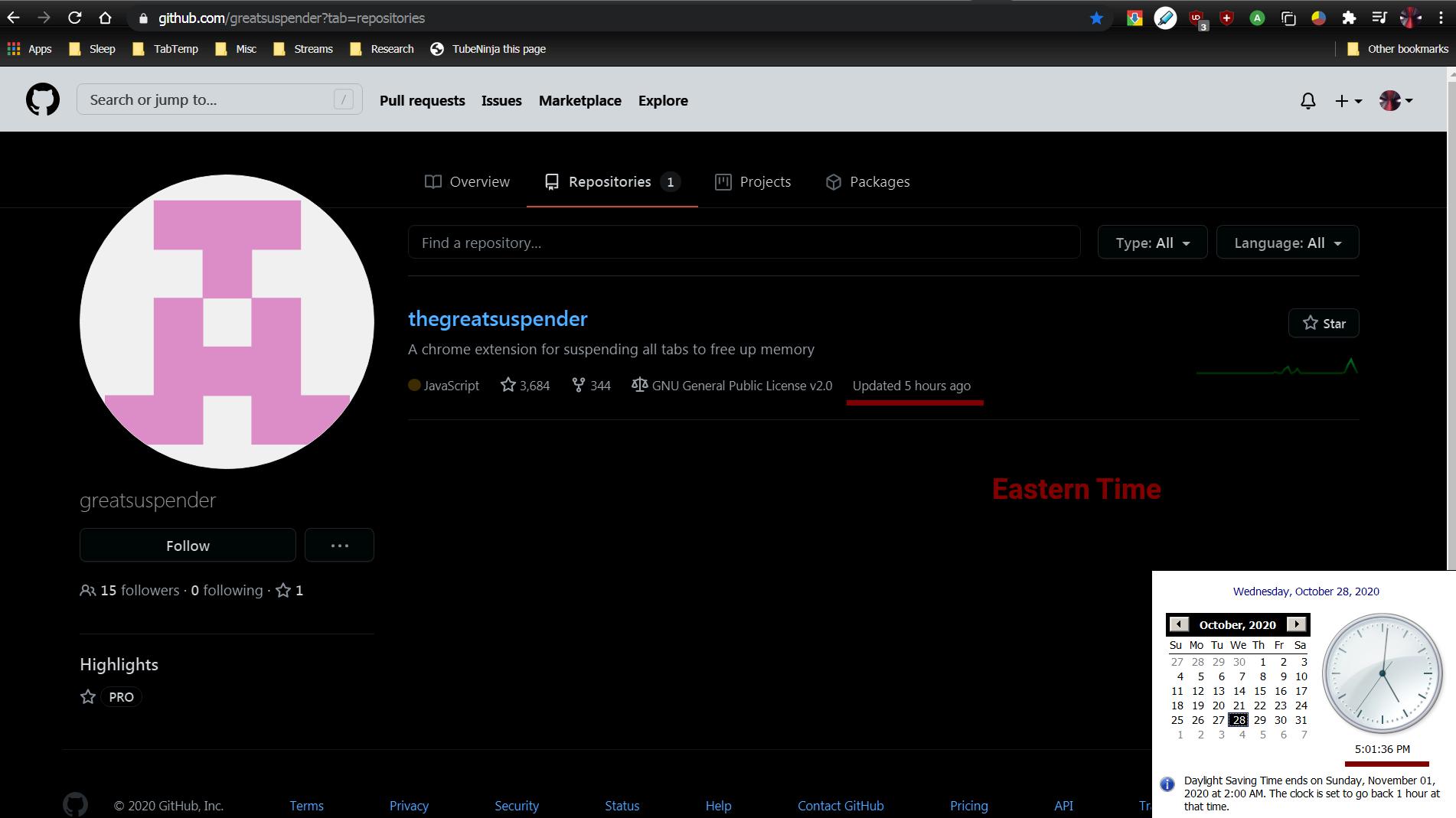The image size is (1456, 818).
Task: Open the extensions puzzle piece icon
Action: [x=1349, y=18]
